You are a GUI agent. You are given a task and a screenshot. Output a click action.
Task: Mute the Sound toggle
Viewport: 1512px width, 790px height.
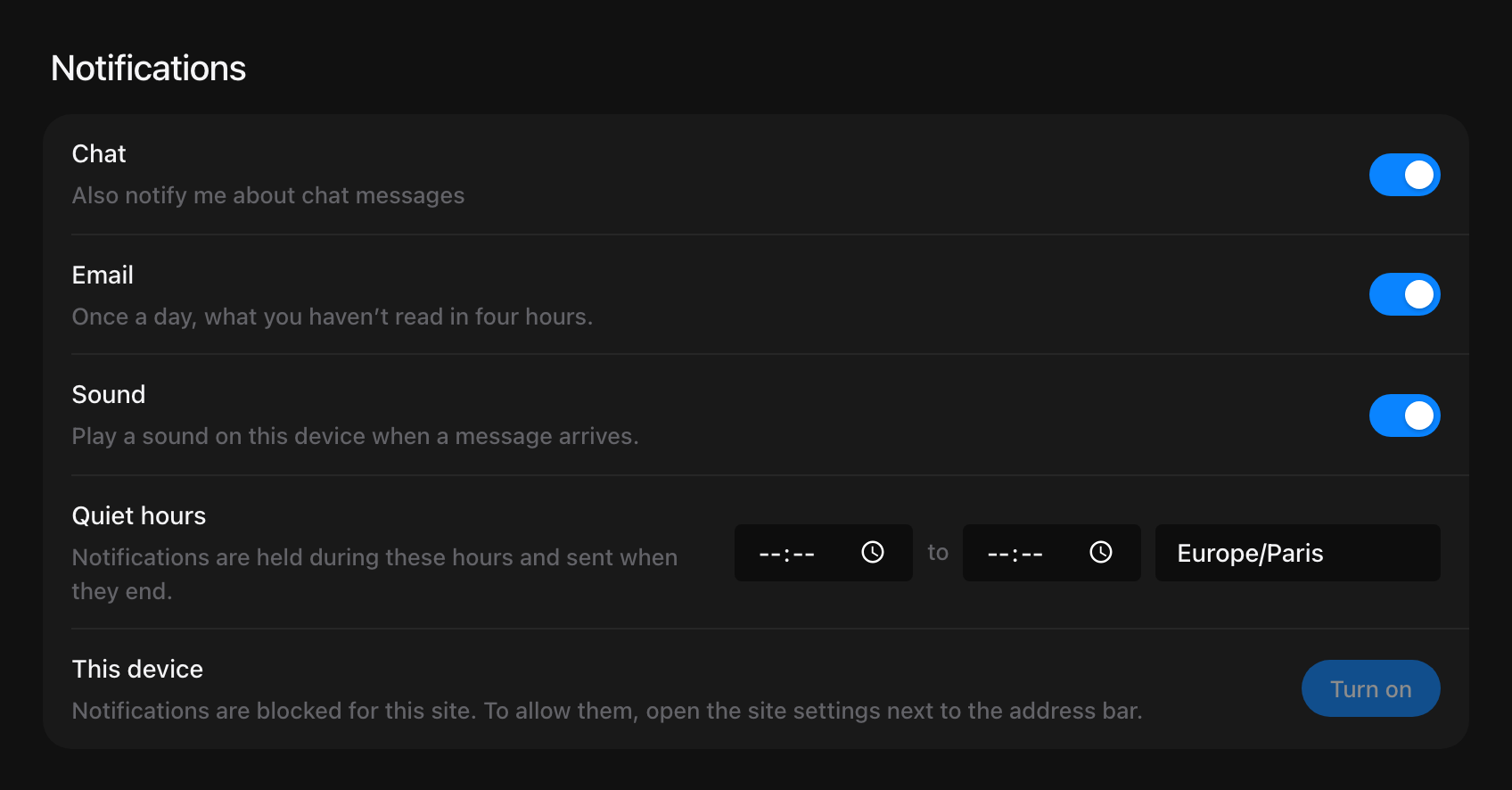[x=1404, y=416]
